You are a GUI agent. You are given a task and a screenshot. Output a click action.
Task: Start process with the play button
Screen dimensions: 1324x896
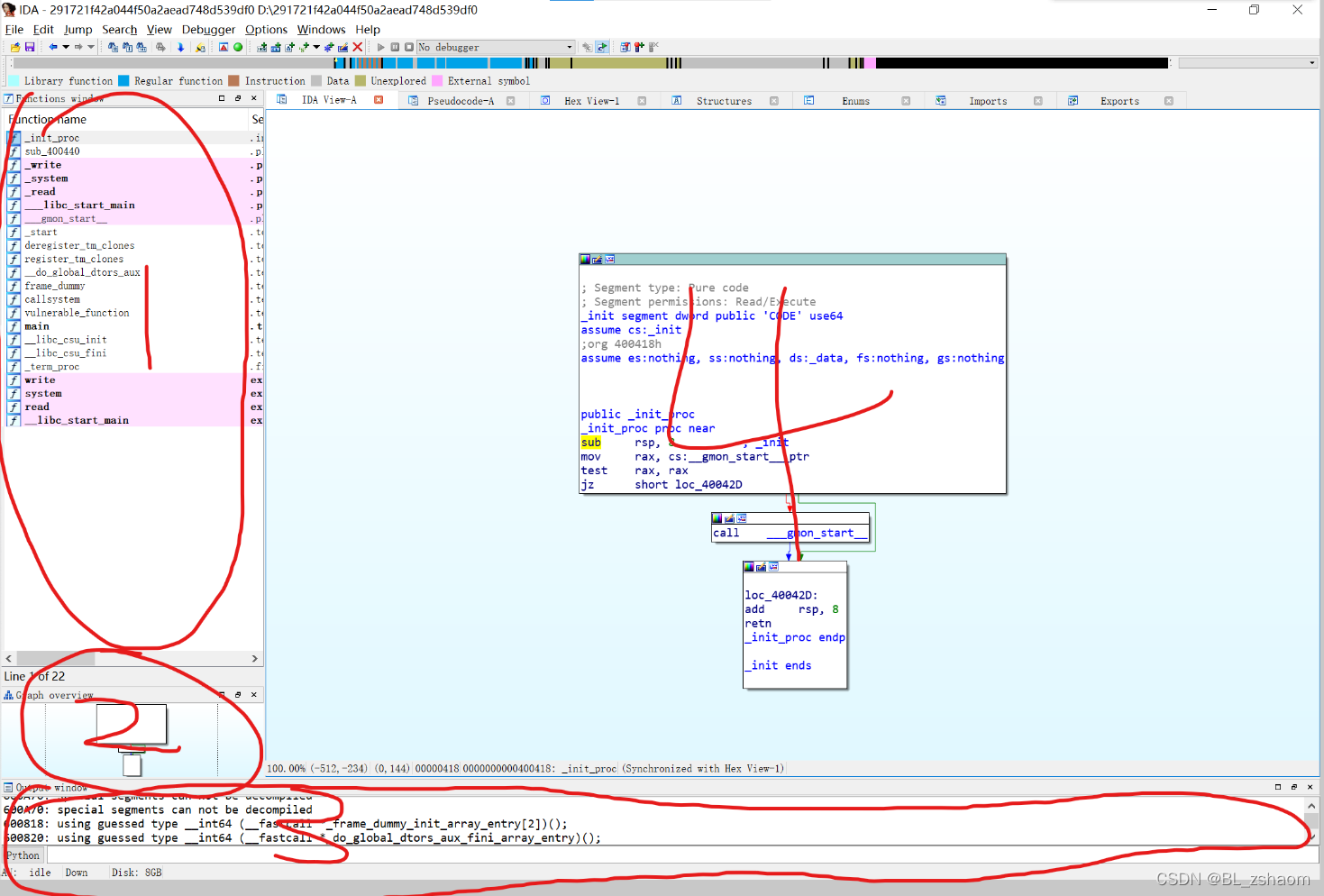pos(380,47)
